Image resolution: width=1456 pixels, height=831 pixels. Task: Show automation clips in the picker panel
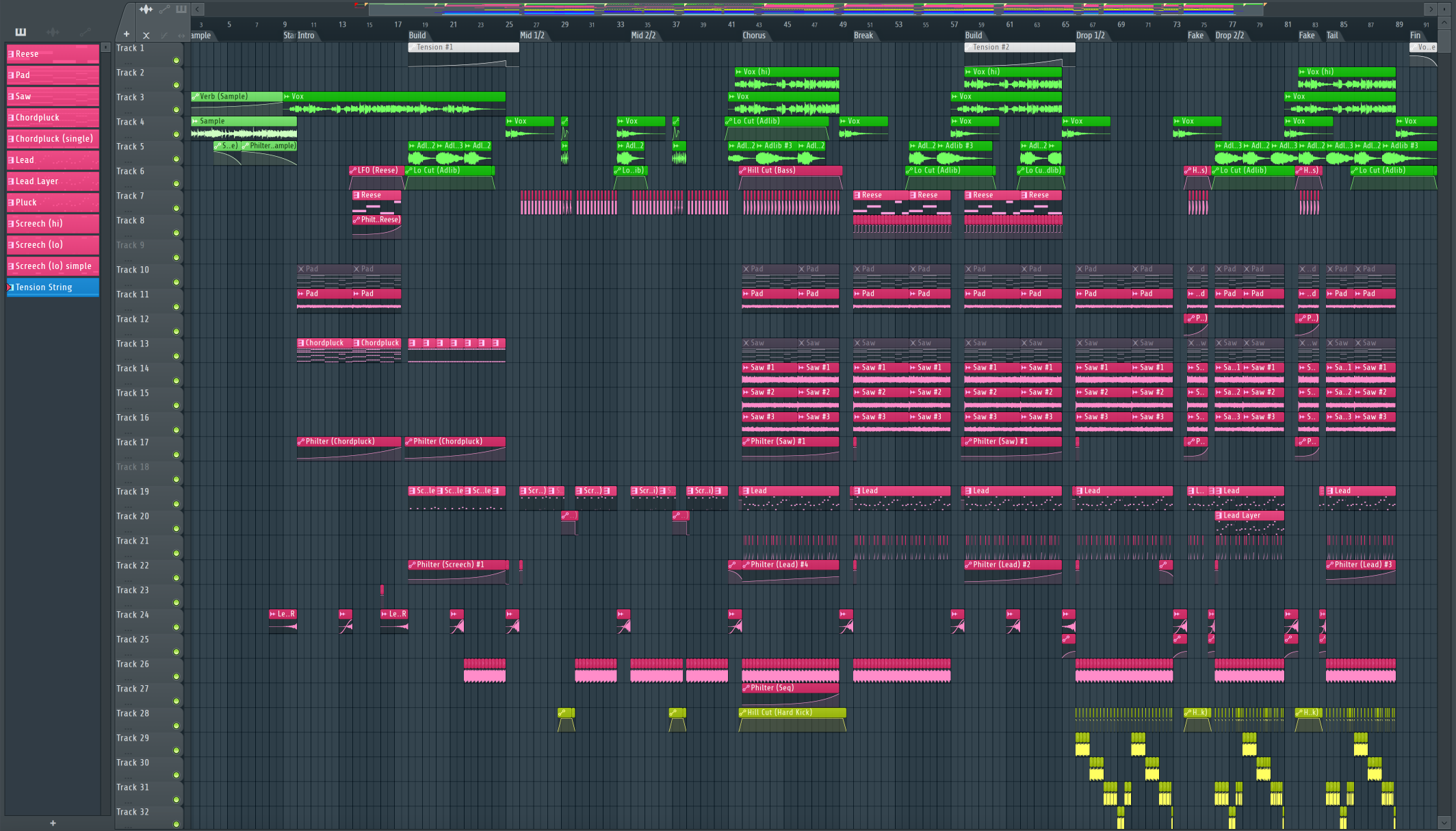pos(85,31)
